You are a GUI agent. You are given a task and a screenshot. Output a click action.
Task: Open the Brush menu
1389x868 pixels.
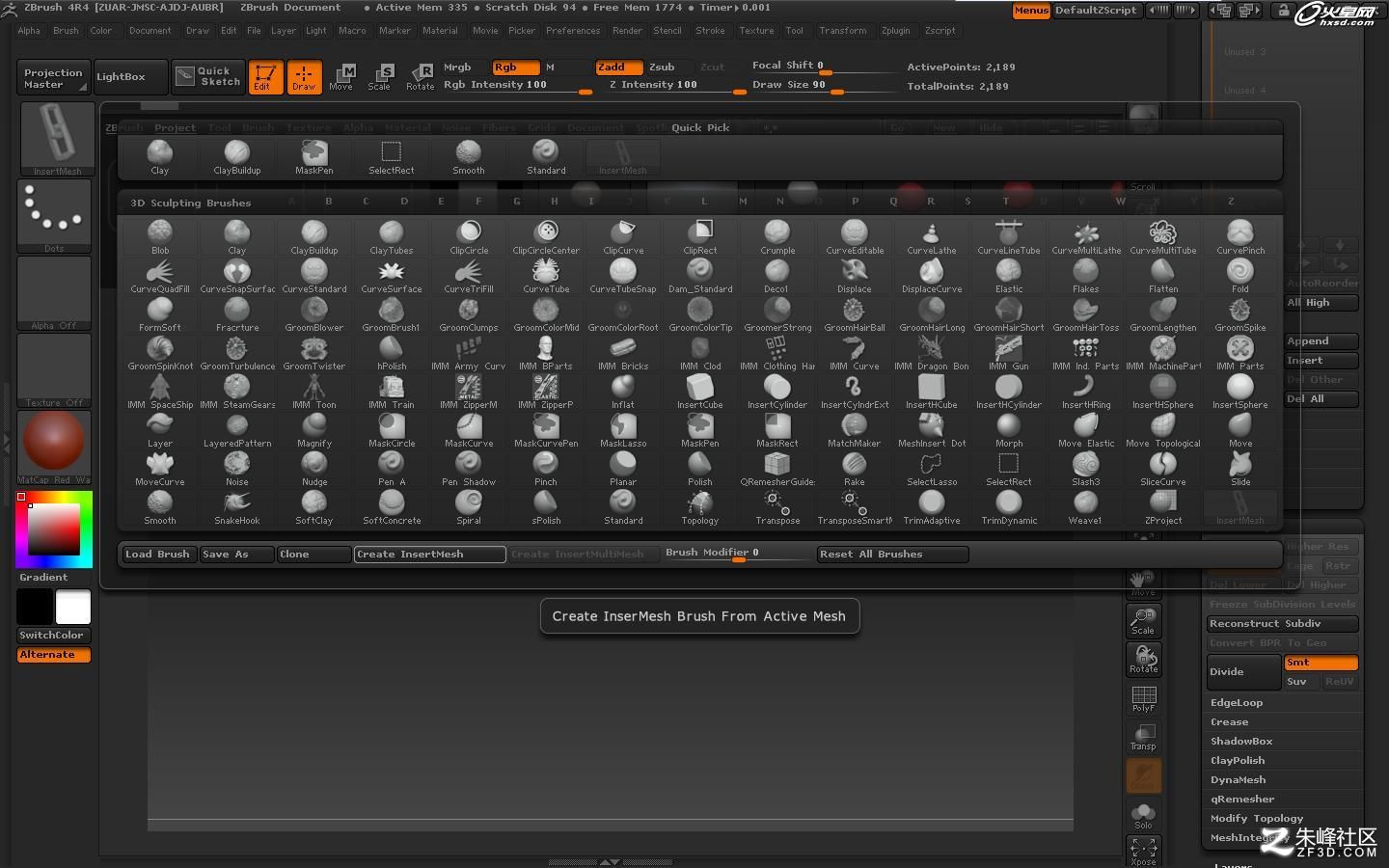pyautogui.click(x=66, y=31)
